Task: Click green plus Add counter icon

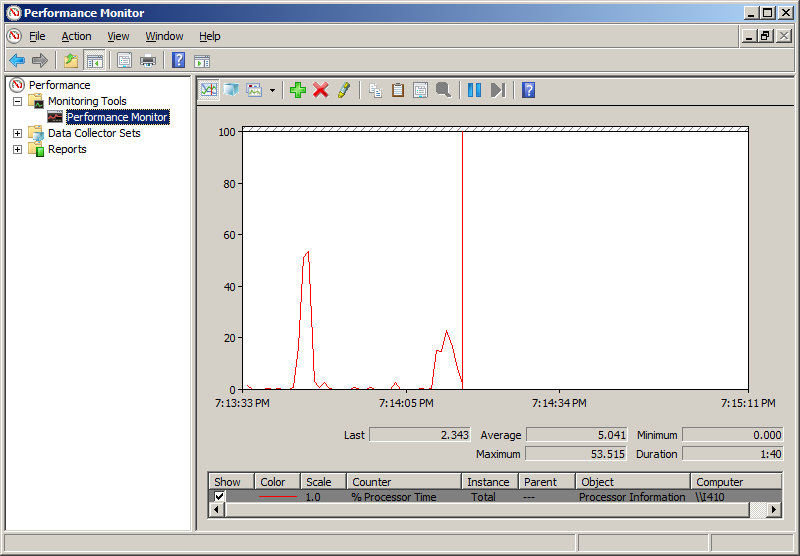Action: [x=298, y=90]
